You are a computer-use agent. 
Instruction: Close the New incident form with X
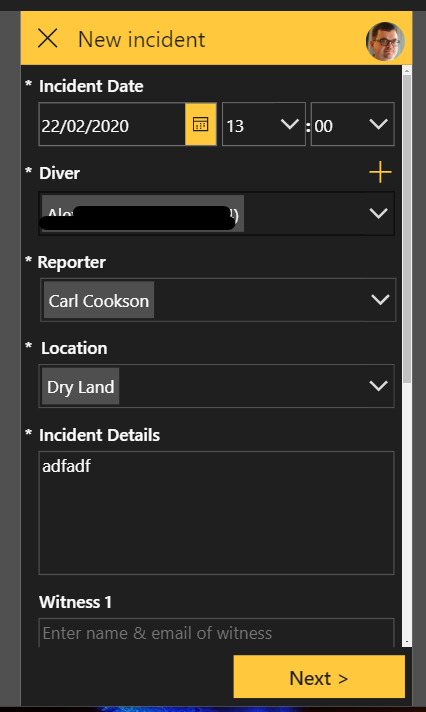[48, 39]
